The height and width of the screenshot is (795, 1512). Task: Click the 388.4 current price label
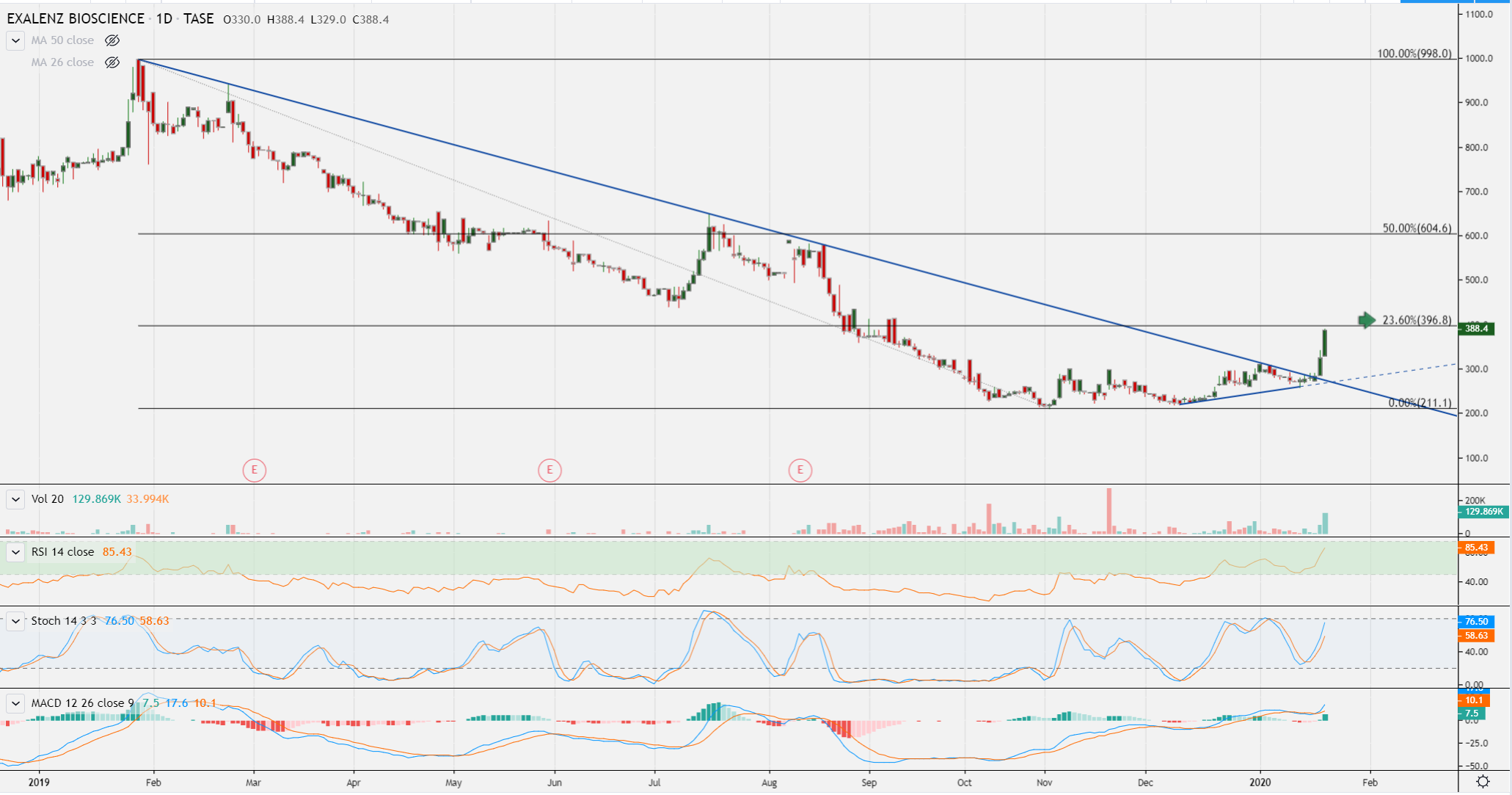click(1476, 329)
